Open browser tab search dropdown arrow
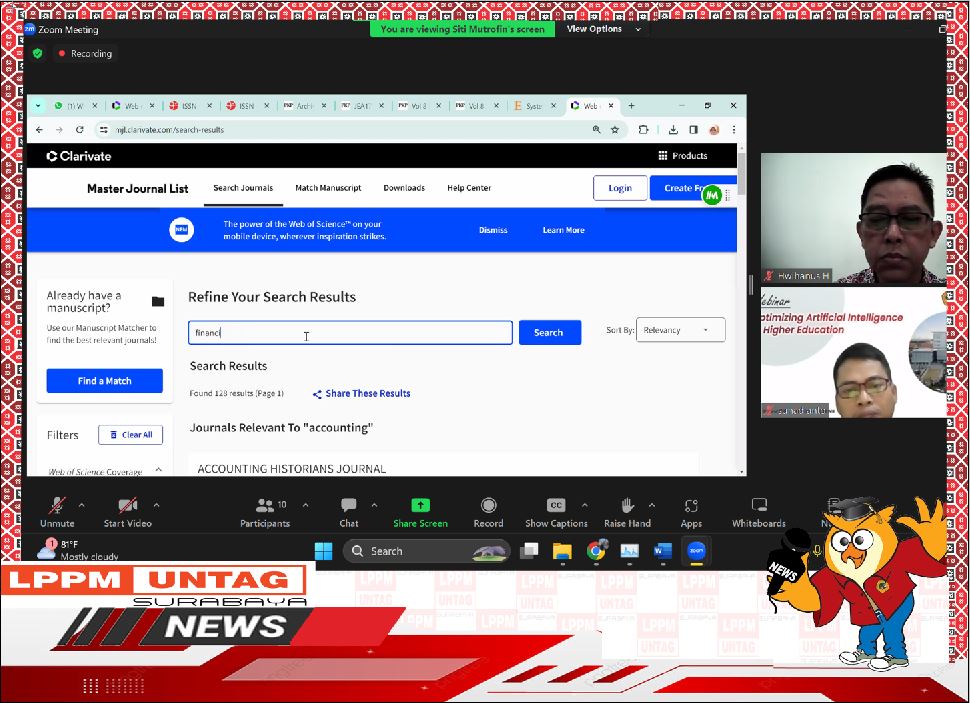This screenshot has height=703, width=970. [38, 106]
